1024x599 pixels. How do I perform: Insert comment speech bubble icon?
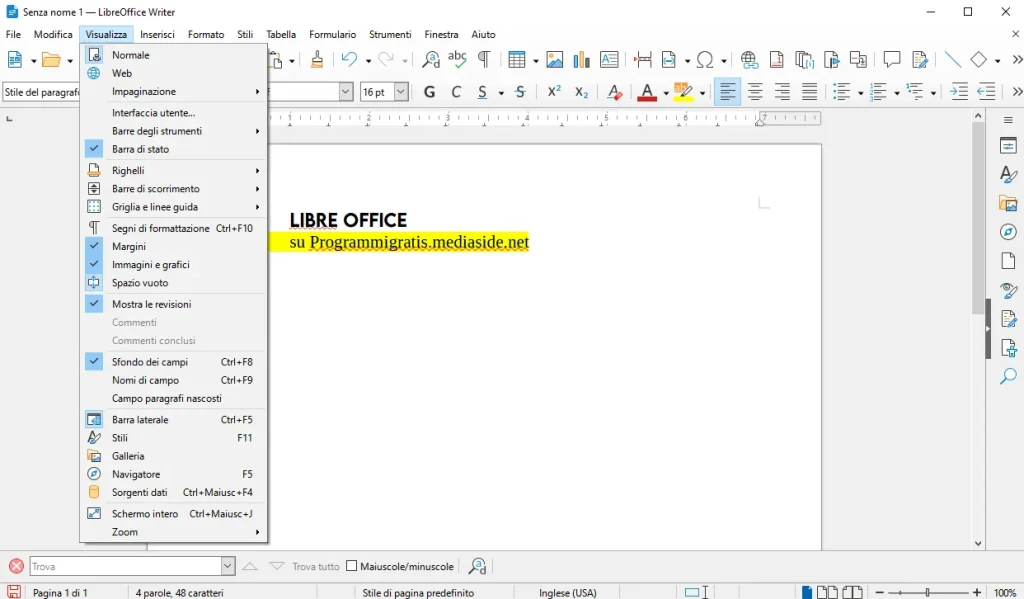[x=891, y=59]
